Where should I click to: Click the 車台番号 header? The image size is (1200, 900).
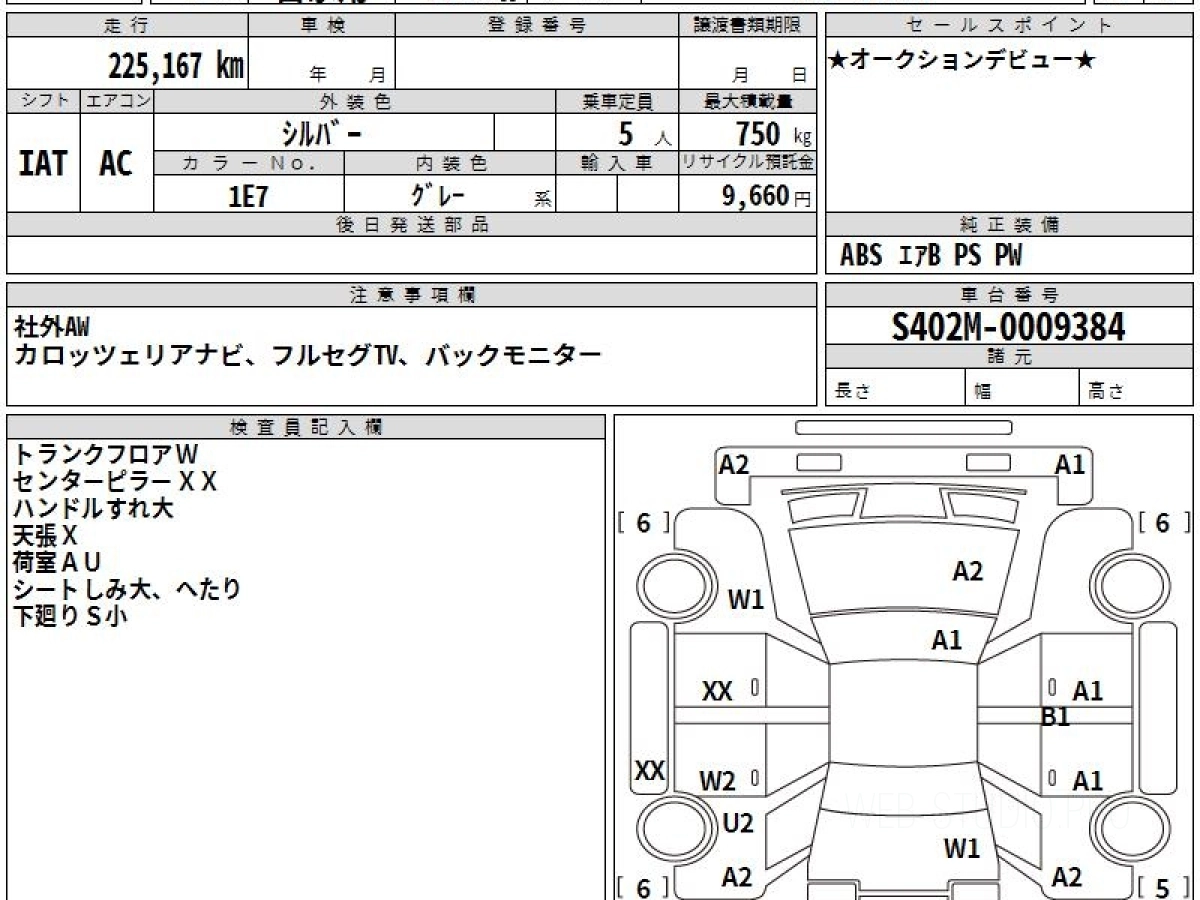point(1009,295)
